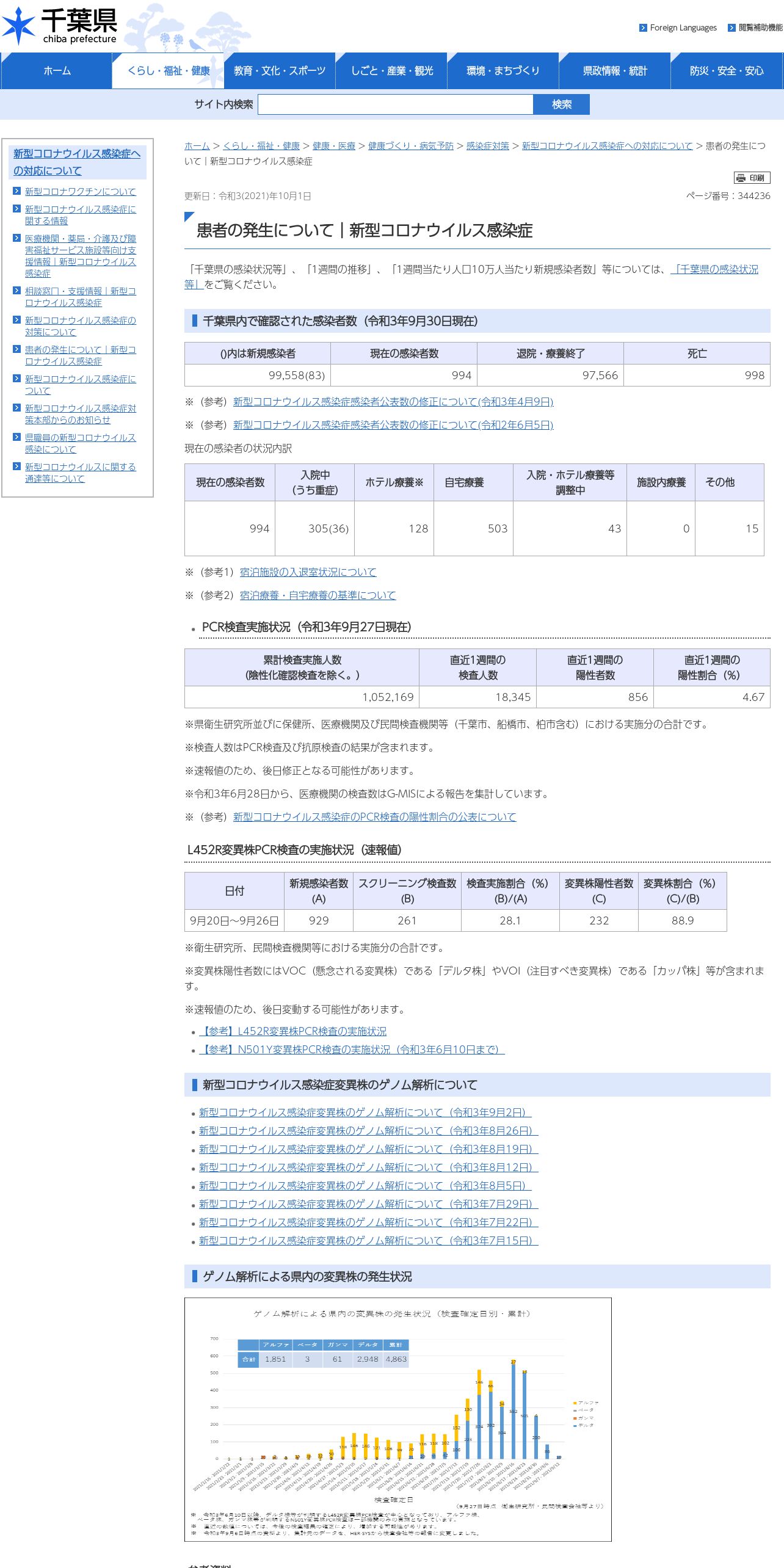Open sidebar link 新型コロナウイルスに関する通達等について
This screenshot has width=784, height=1568.
point(81,473)
